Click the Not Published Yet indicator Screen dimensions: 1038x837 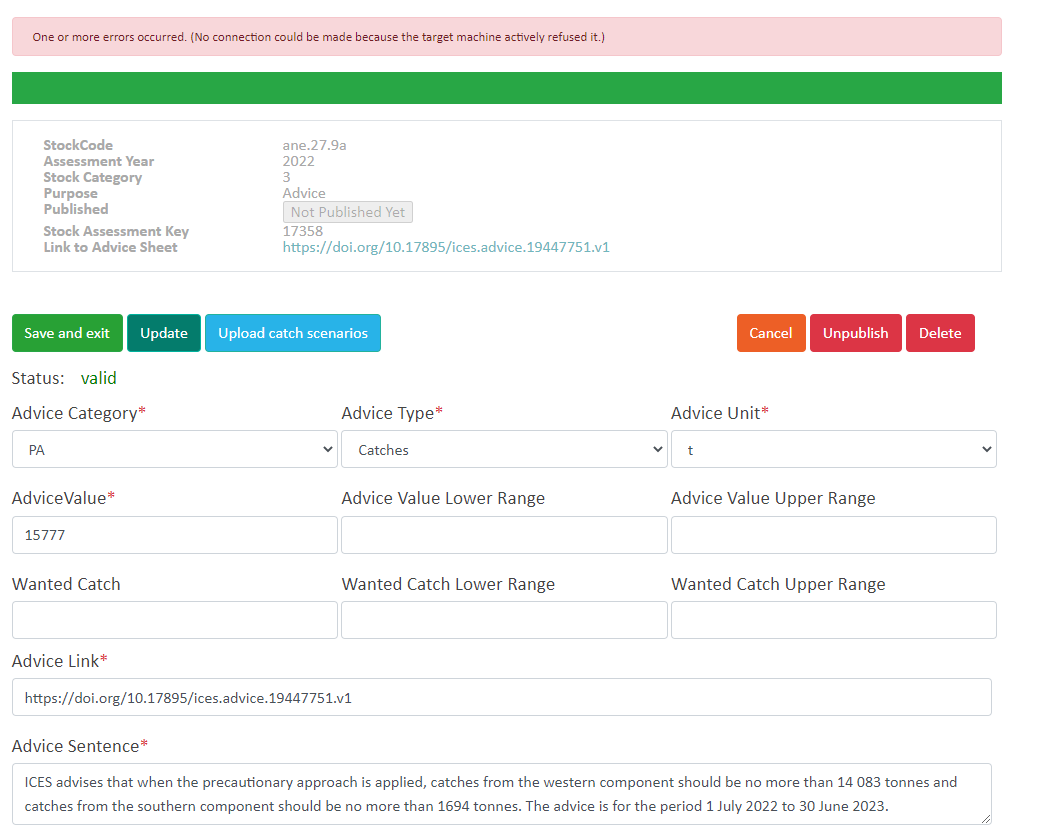(347, 211)
